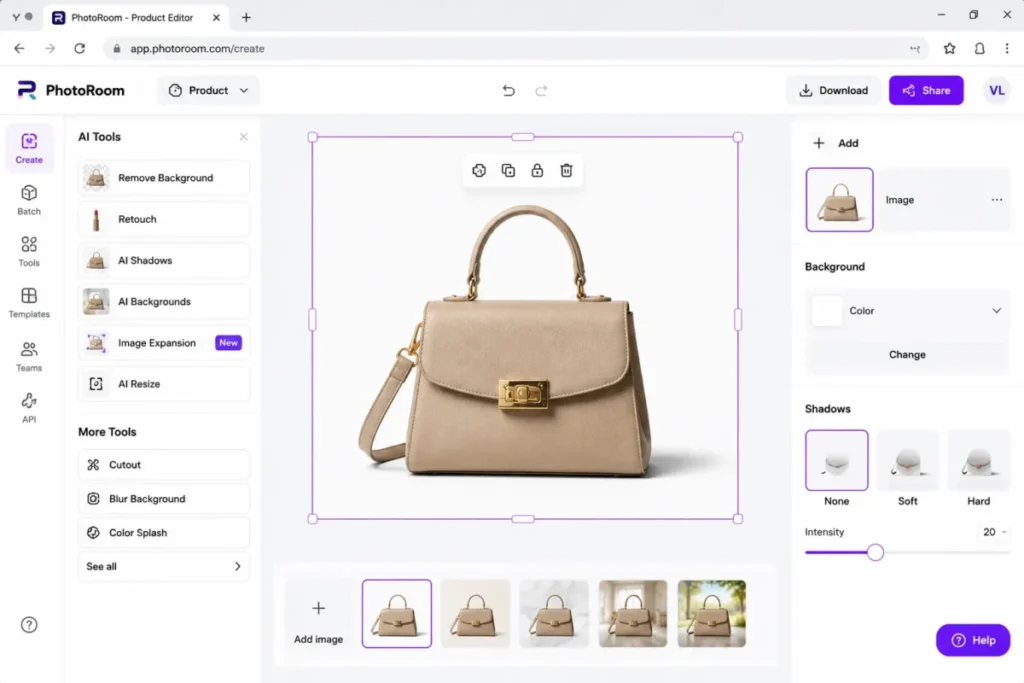Go back in browser history
The image size is (1024, 683).
click(20, 48)
